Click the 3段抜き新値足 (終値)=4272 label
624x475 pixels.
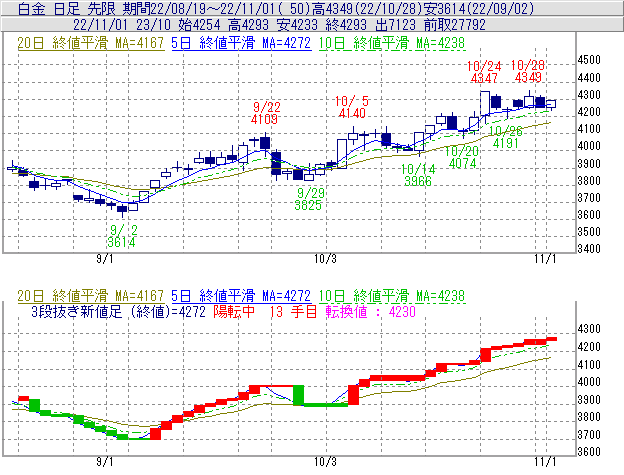118,311
